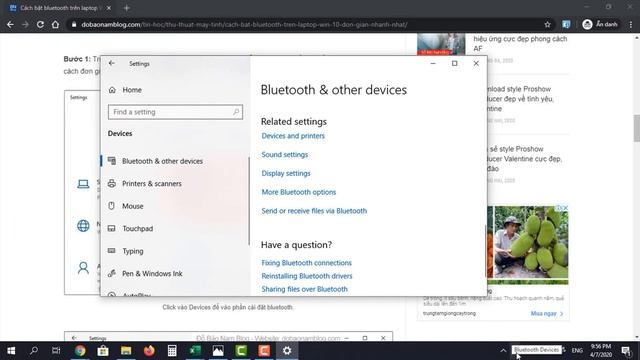Screen dimensions: 640x360
Task: Click the Chrome page vertical scrollbar thumb
Action: [636, 129]
